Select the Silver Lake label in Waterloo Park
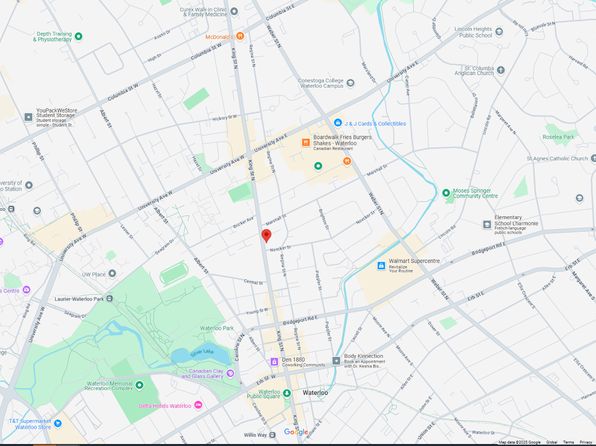This screenshot has height=446, width=596. [x=202, y=352]
